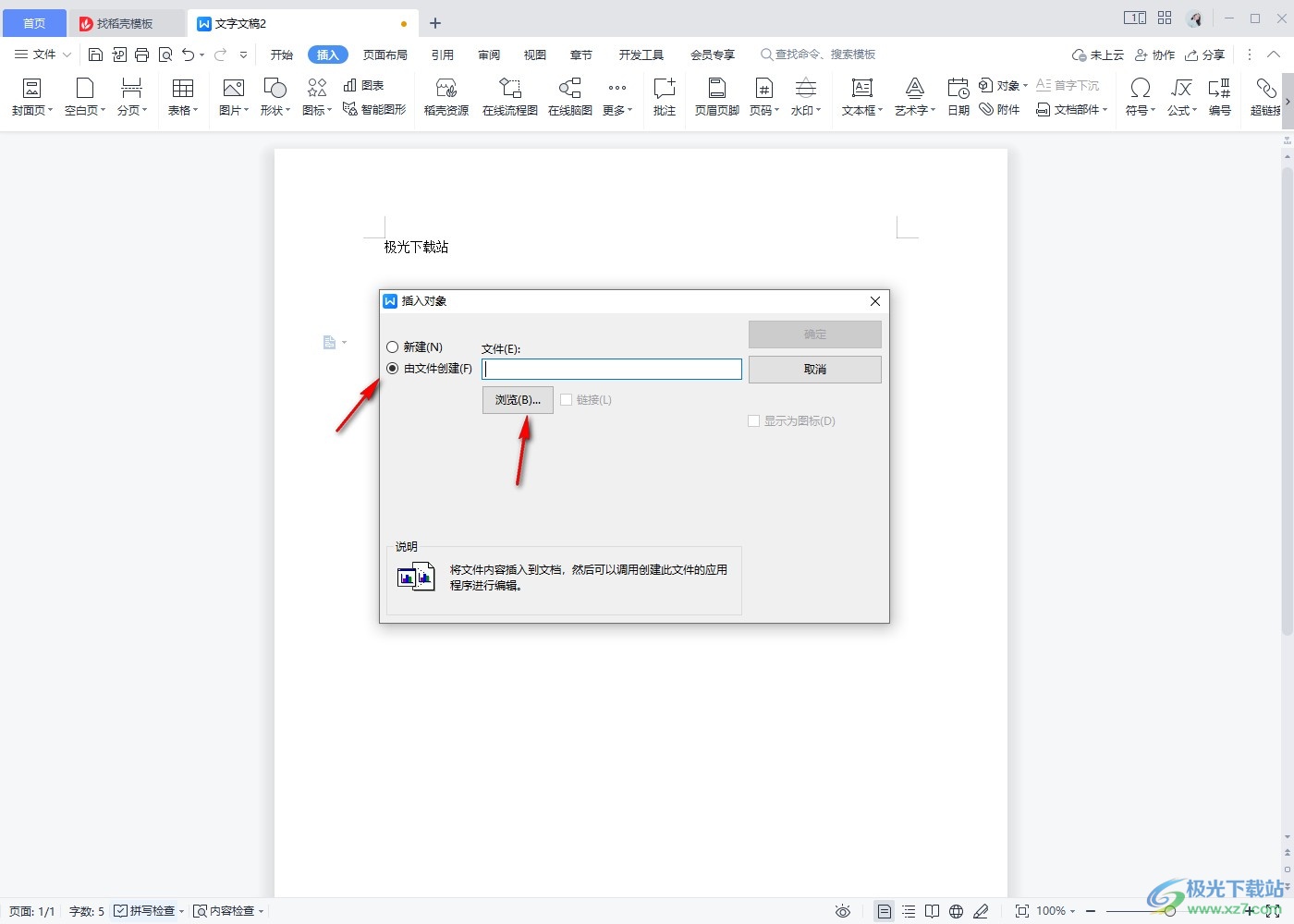Open new tab with plus button

pyautogui.click(x=435, y=23)
